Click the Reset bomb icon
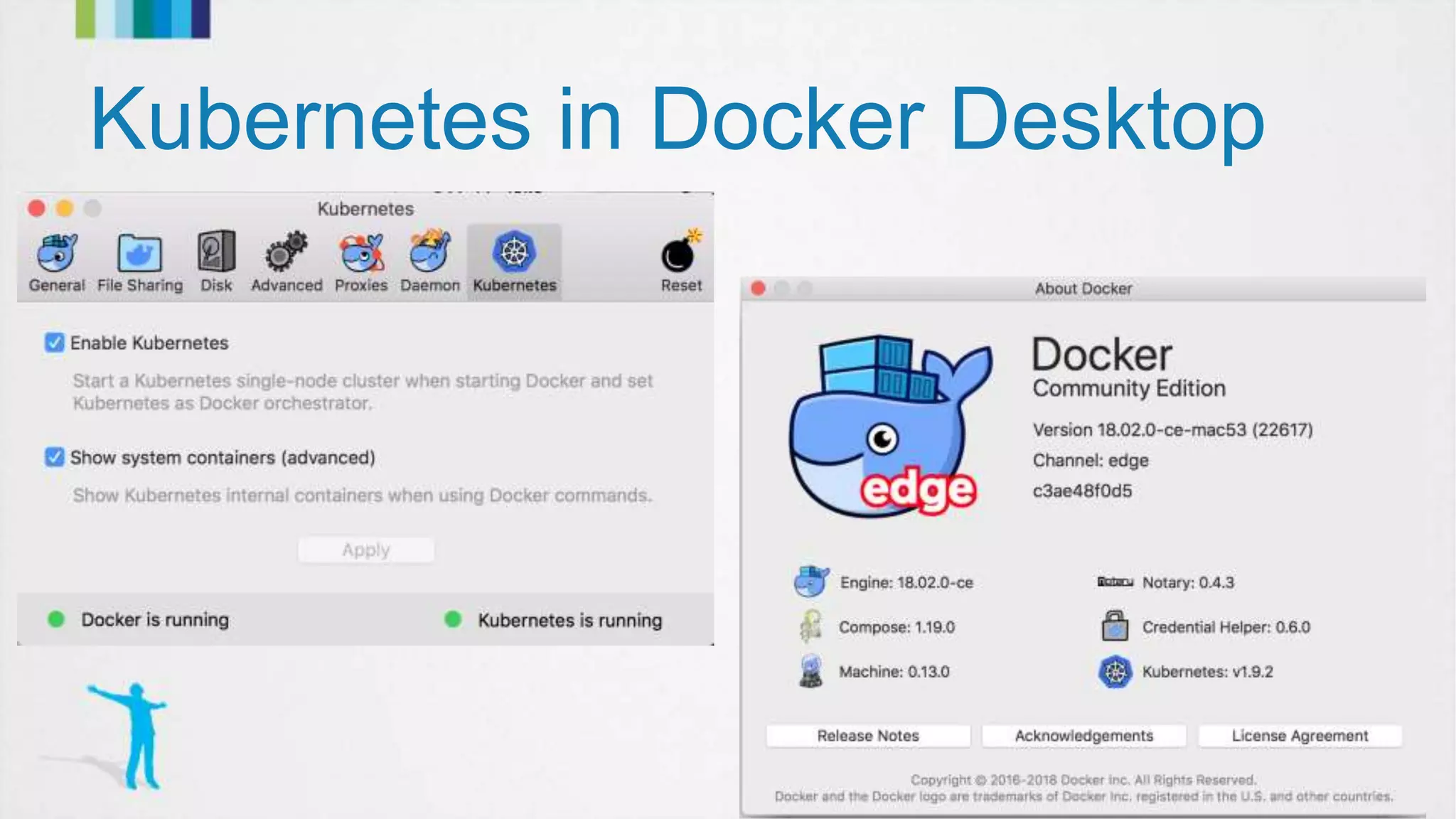 (680, 251)
